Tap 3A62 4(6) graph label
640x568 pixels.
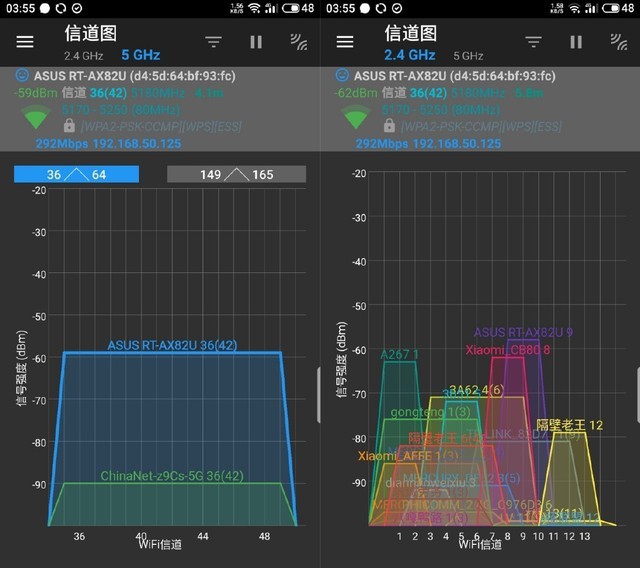click(476, 390)
